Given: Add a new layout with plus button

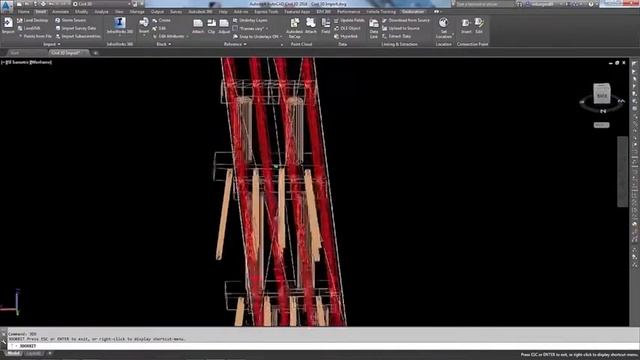Looking at the screenshot, I should click(50, 353).
